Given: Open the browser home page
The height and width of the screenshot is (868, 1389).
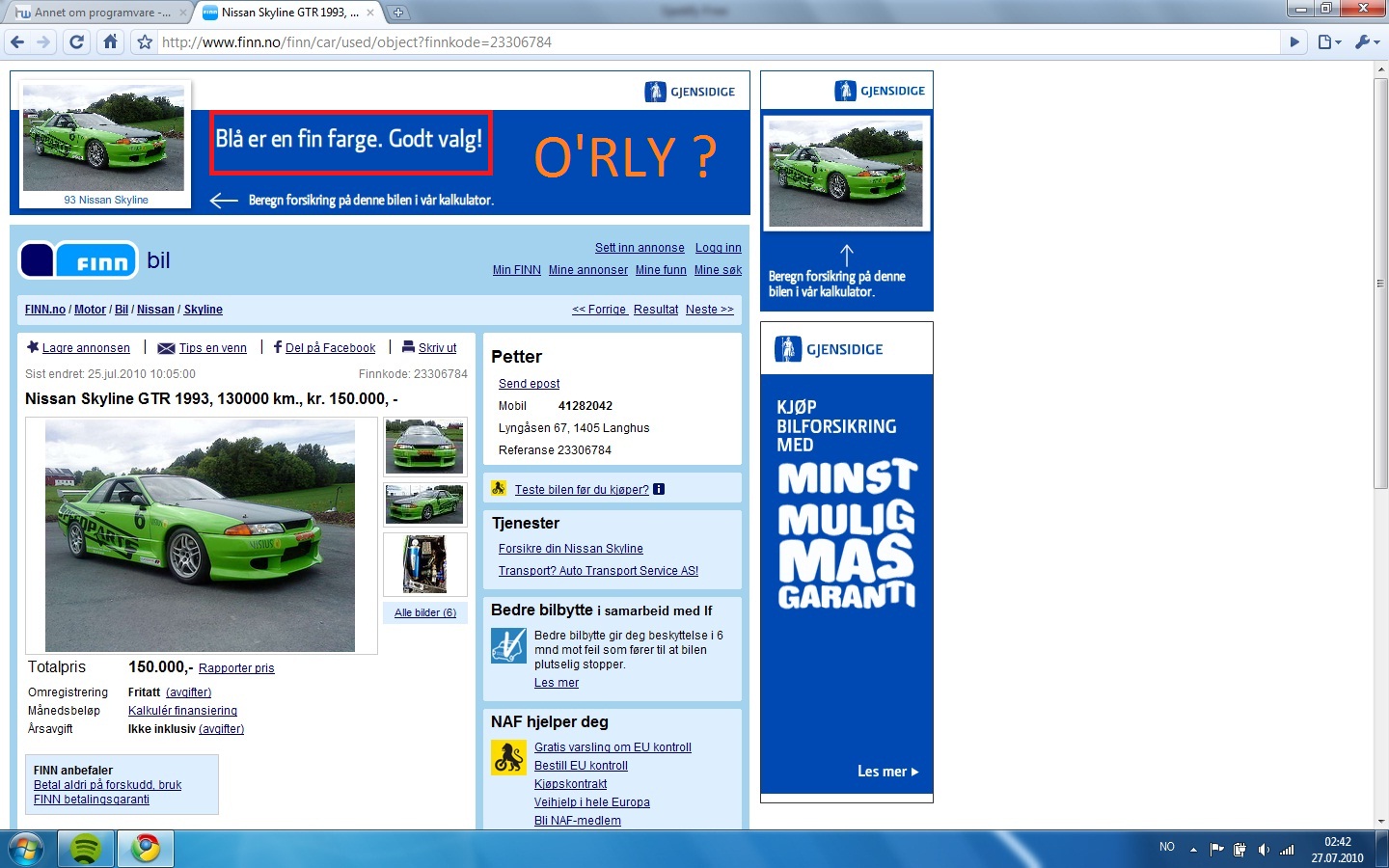Looking at the screenshot, I should point(111,41).
